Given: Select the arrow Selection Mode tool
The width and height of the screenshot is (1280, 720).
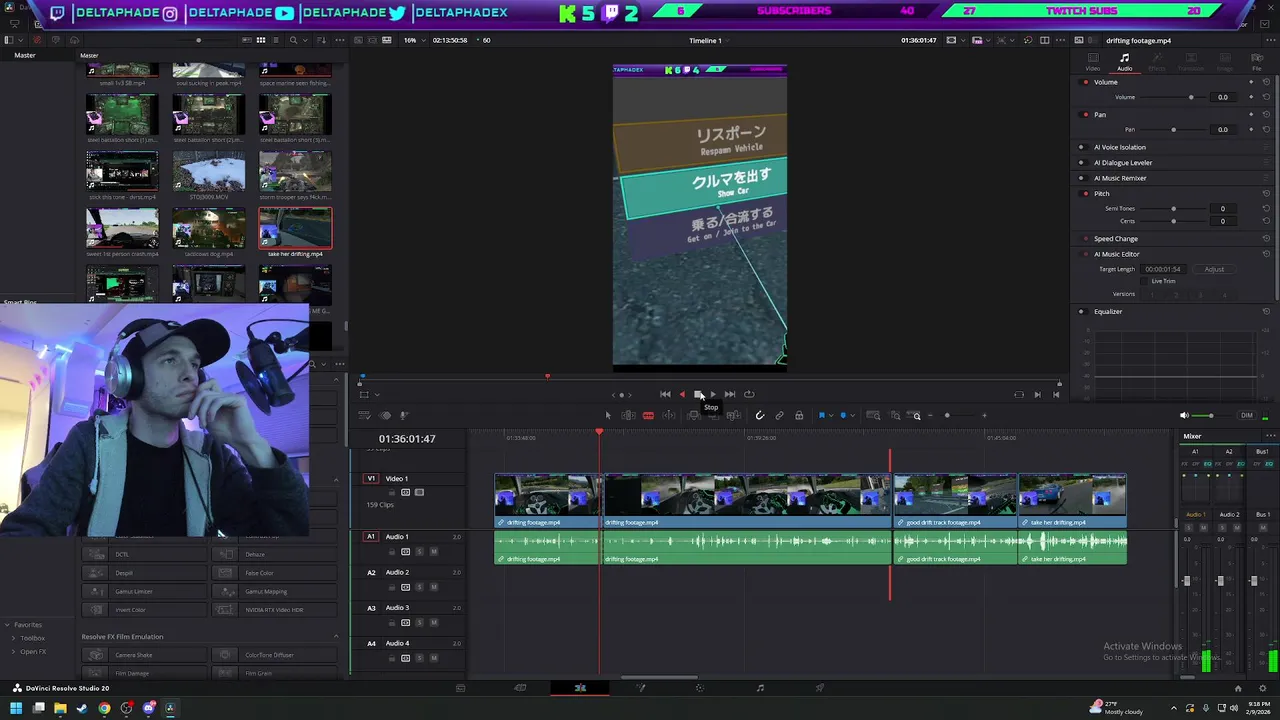Looking at the screenshot, I should click(x=608, y=416).
